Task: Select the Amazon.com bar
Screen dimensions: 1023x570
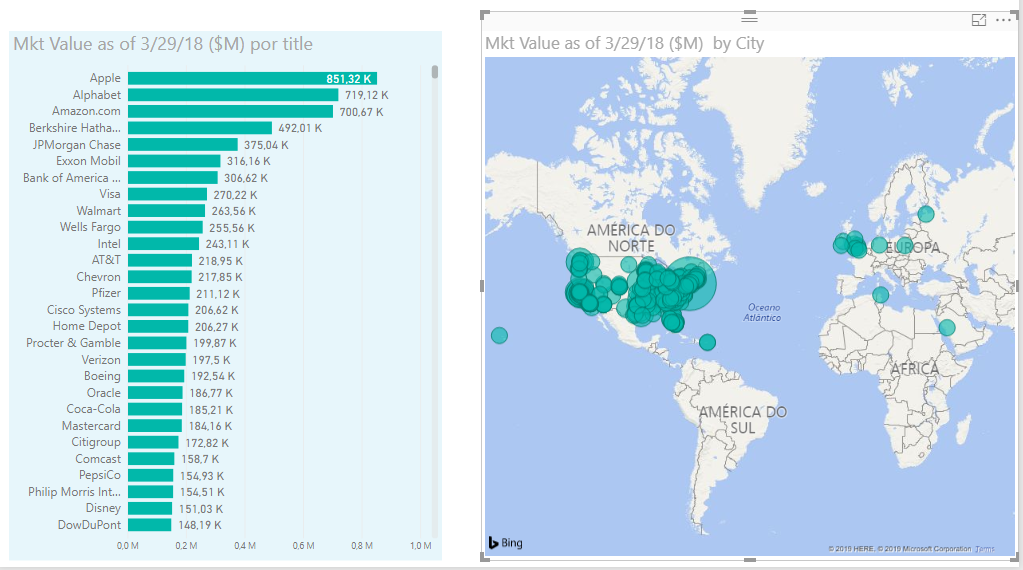Action: click(230, 112)
